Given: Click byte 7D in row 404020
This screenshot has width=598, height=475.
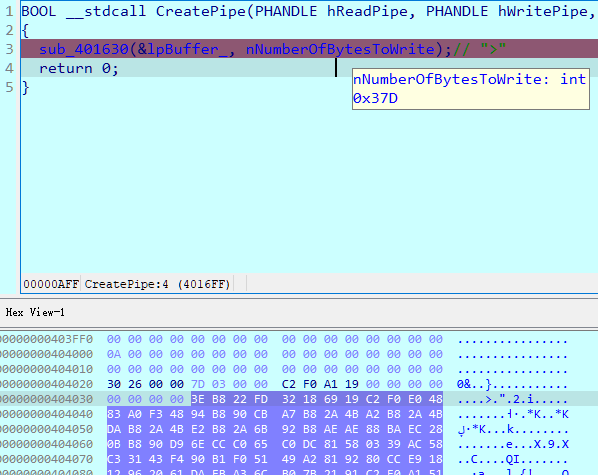Looking at the screenshot, I should [198, 384].
